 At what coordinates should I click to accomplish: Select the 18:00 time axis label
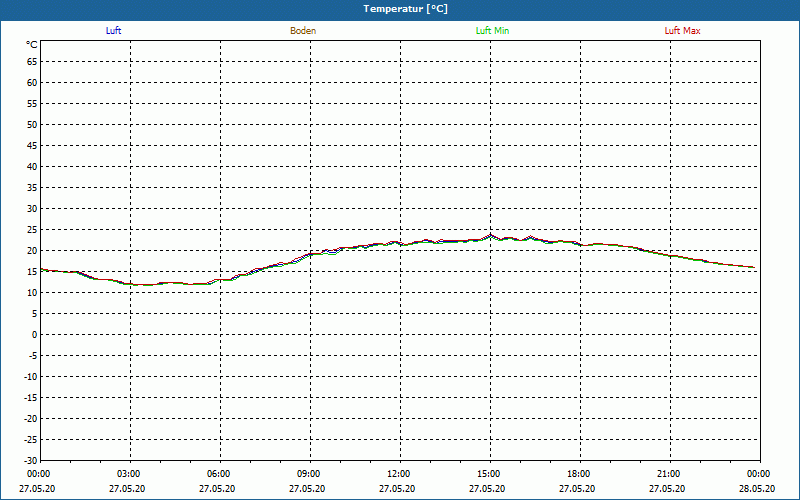click(x=578, y=474)
